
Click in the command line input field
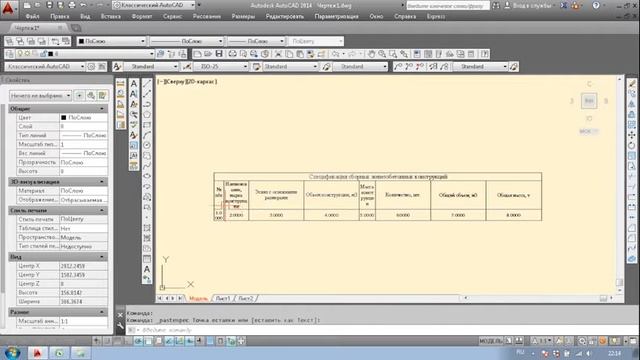click(380, 329)
